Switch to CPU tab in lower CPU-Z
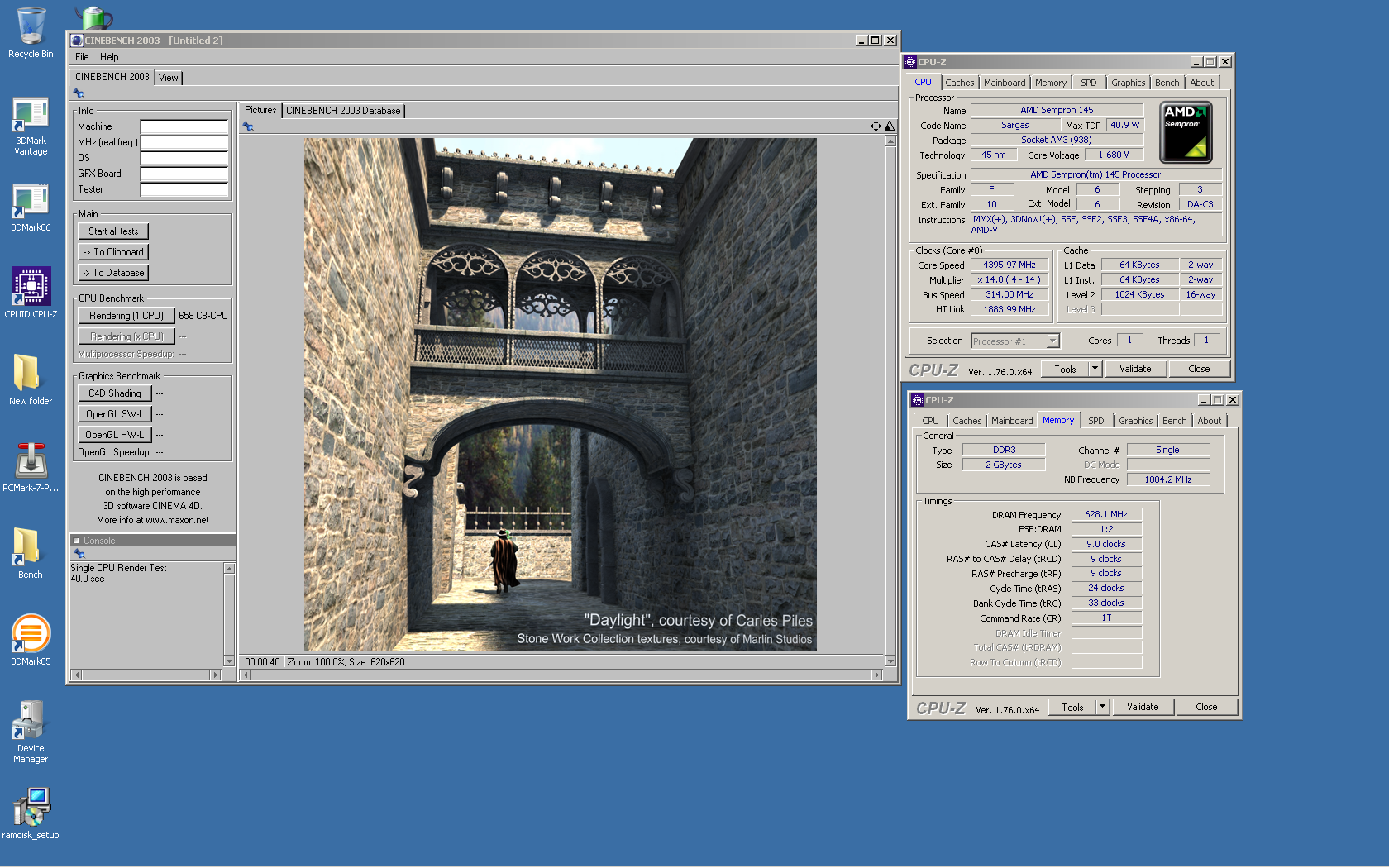 coord(930,421)
